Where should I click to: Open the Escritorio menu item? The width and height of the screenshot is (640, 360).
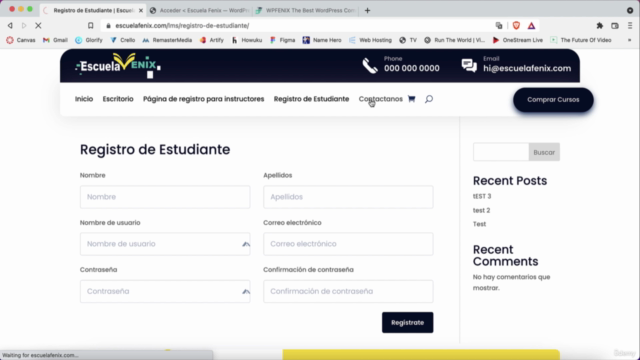pos(118,99)
